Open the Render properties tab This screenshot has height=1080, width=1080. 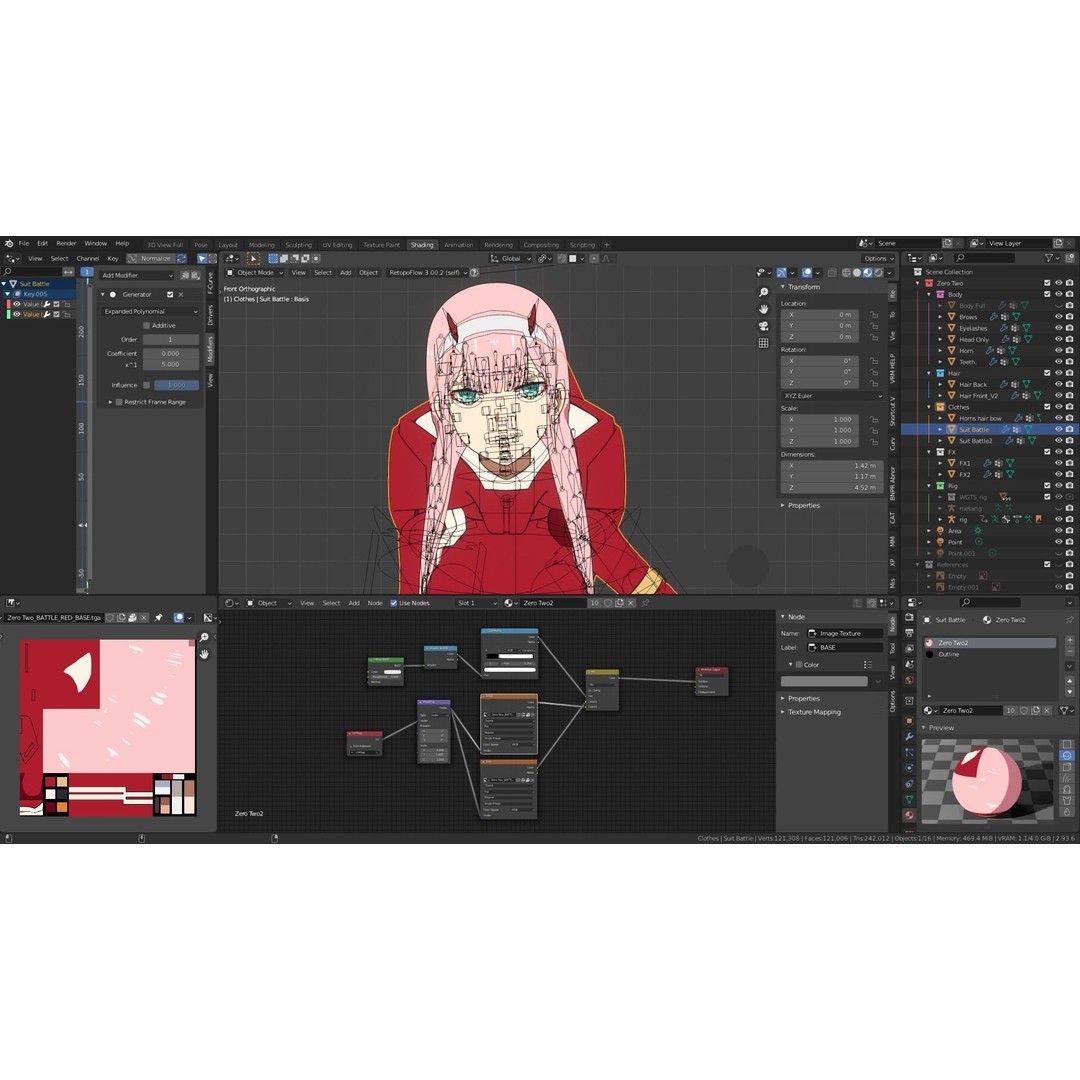pos(909,618)
